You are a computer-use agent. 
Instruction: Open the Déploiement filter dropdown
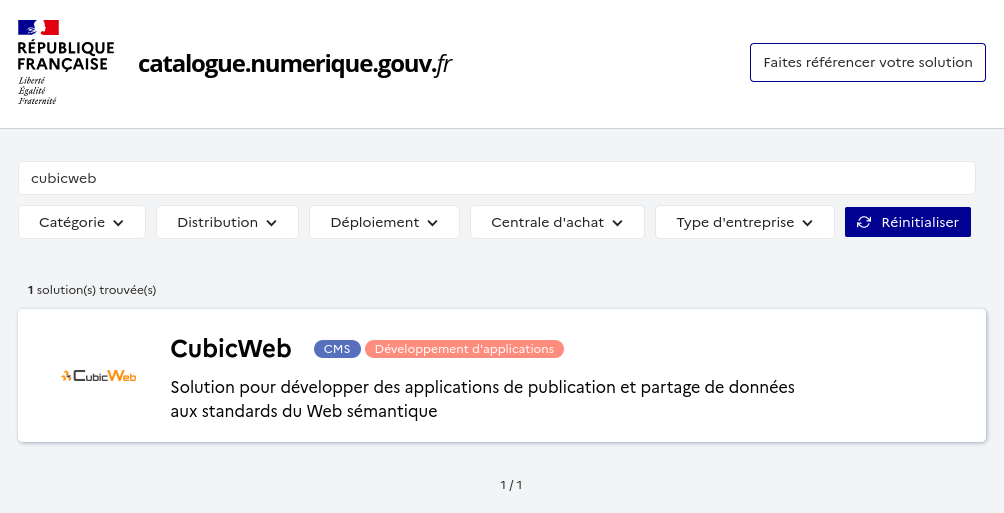[x=384, y=222]
